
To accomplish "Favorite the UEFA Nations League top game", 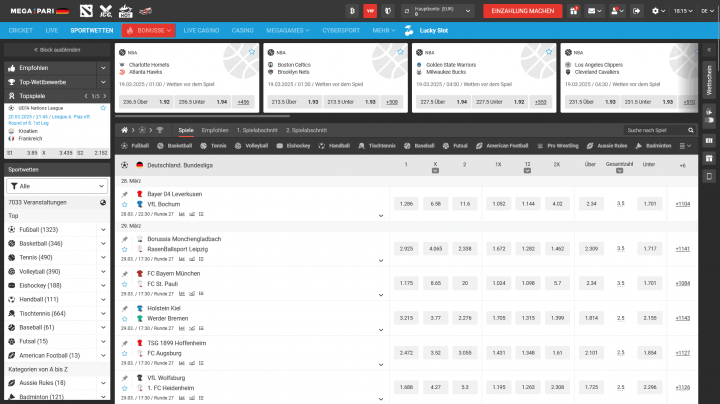I will pyautogui.click(x=103, y=108).
